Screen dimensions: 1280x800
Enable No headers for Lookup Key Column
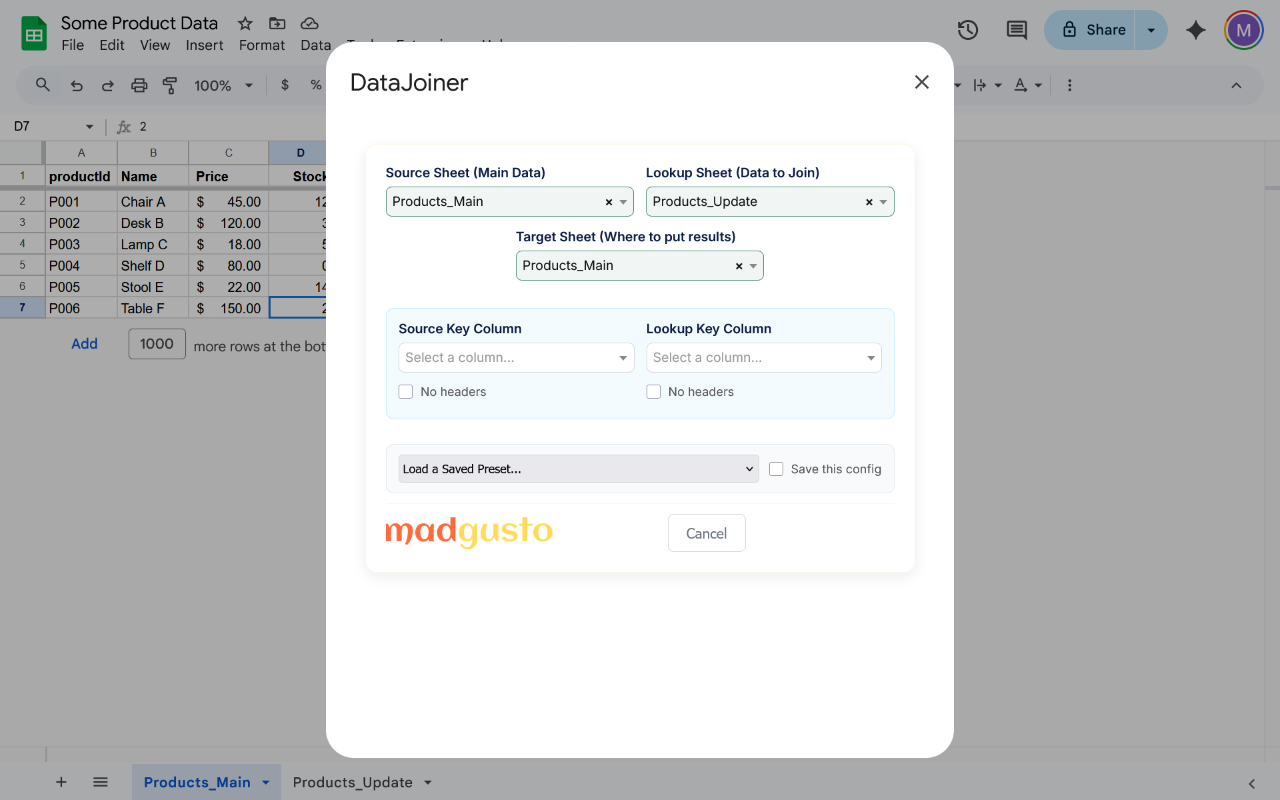[x=653, y=391]
